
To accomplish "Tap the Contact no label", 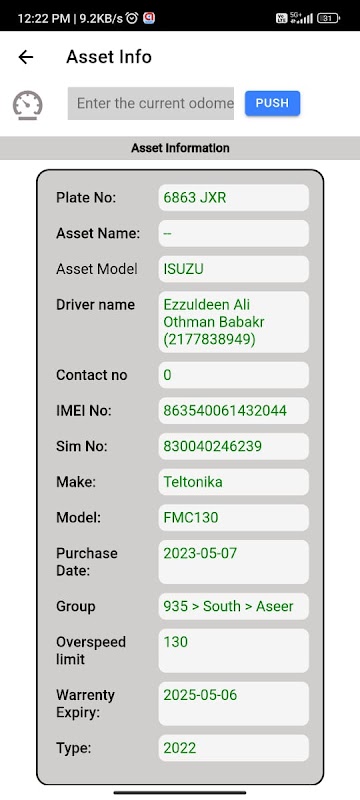I will pos(92,375).
